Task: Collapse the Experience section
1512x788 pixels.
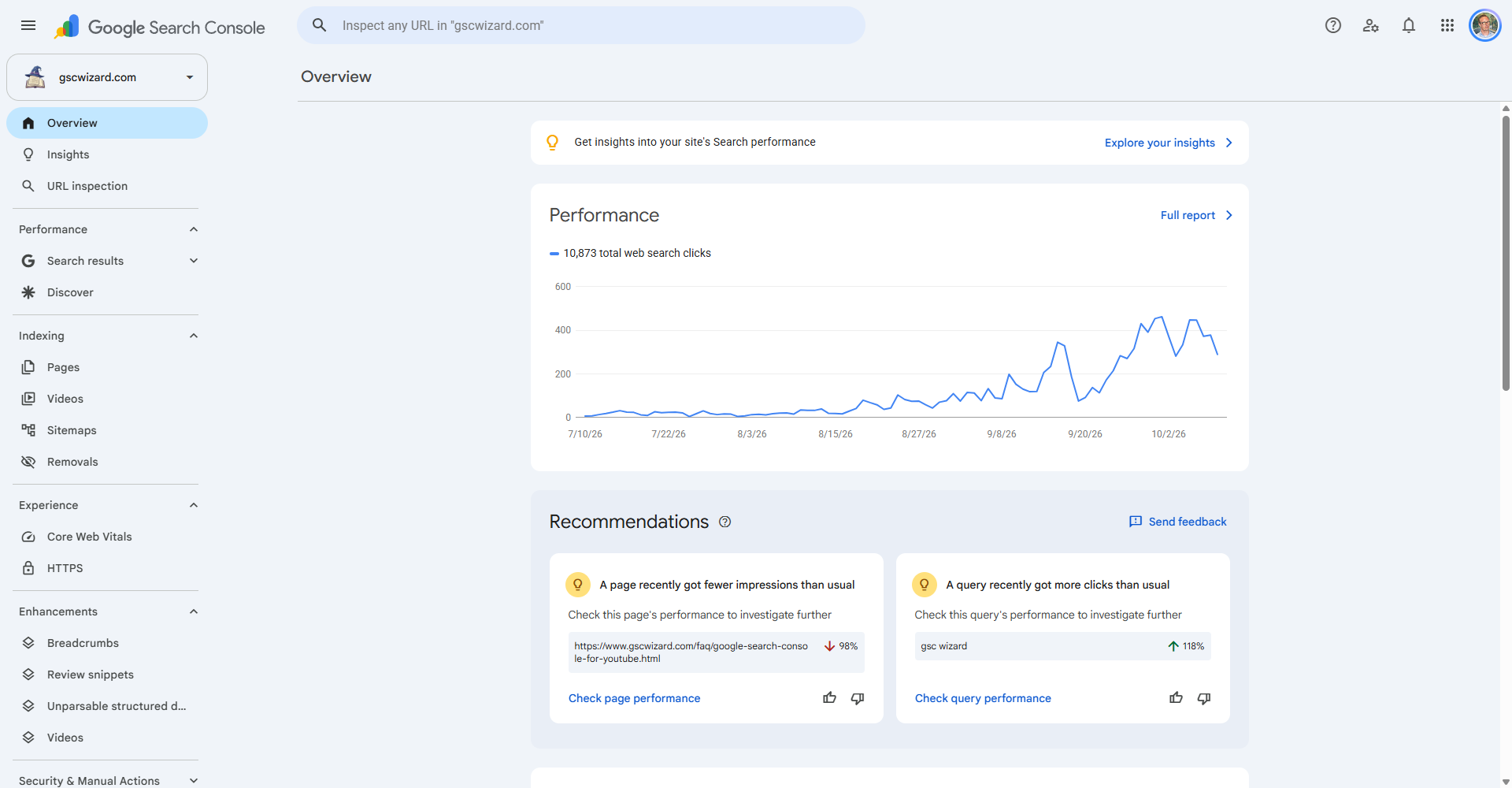Action: tap(194, 505)
